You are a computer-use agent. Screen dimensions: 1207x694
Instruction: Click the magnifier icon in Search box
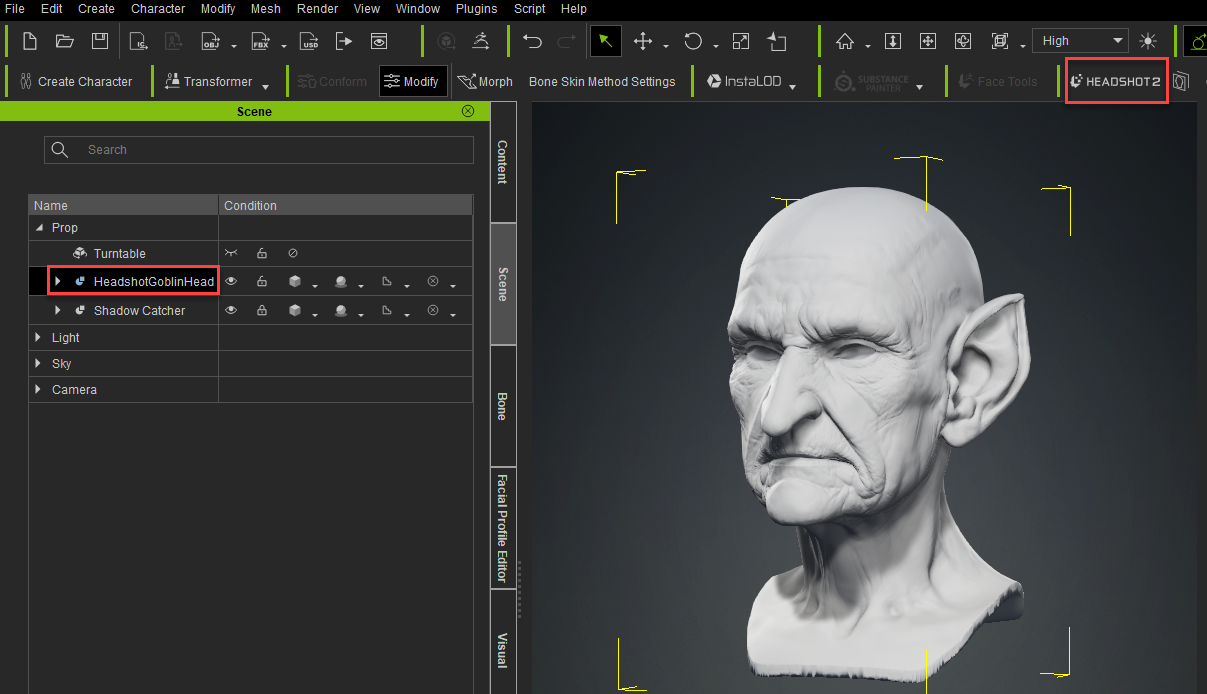[60, 150]
